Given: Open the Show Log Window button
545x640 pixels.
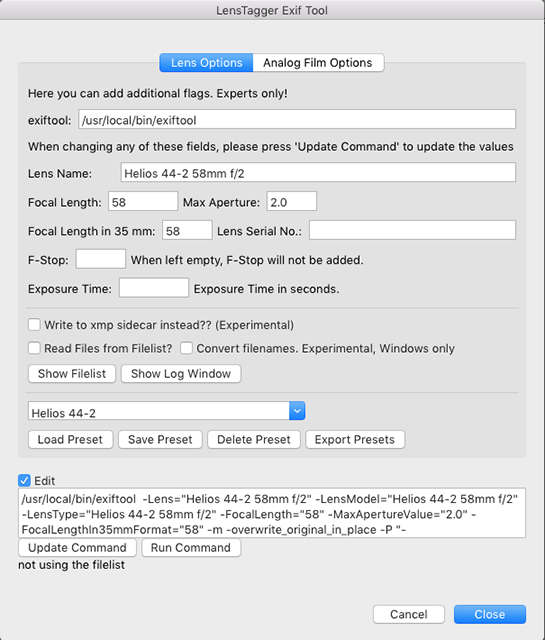Looking at the screenshot, I should 181,374.
